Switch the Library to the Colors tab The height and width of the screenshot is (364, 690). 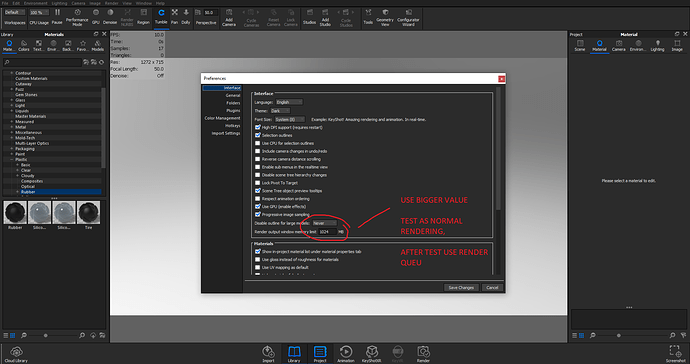(24, 45)
